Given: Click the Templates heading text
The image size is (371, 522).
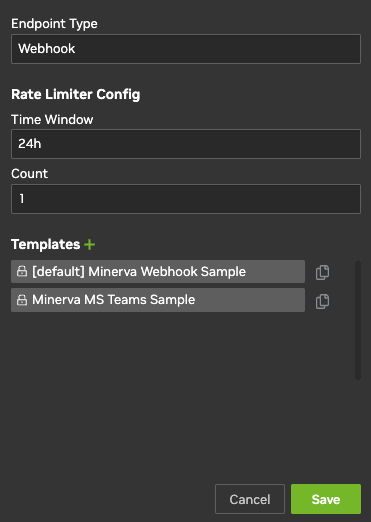Looking at the screenshot, I should pos(46,244).
